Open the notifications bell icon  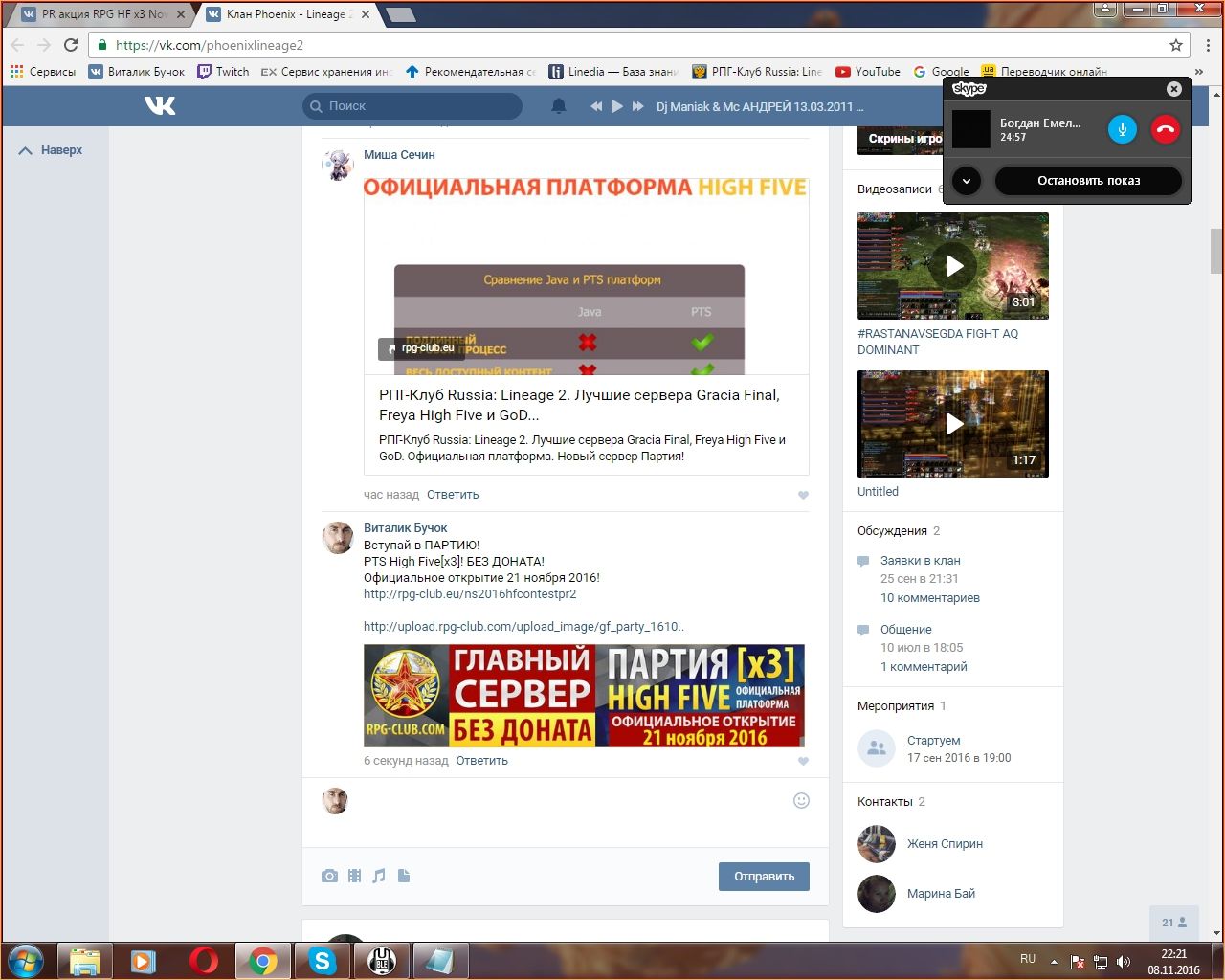pyautogui.click(x=559, y=106)
